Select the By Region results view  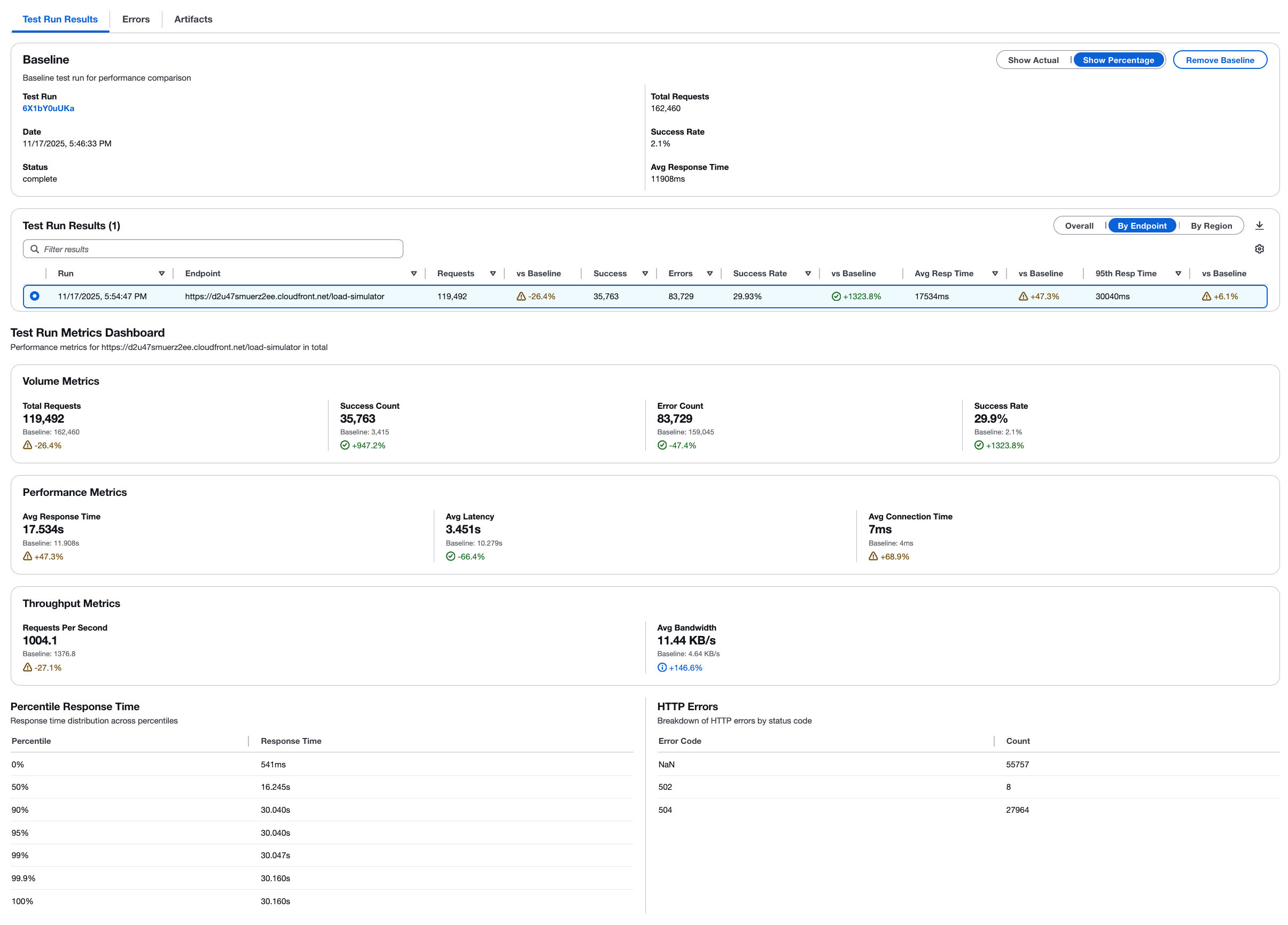coord(1211,226)
